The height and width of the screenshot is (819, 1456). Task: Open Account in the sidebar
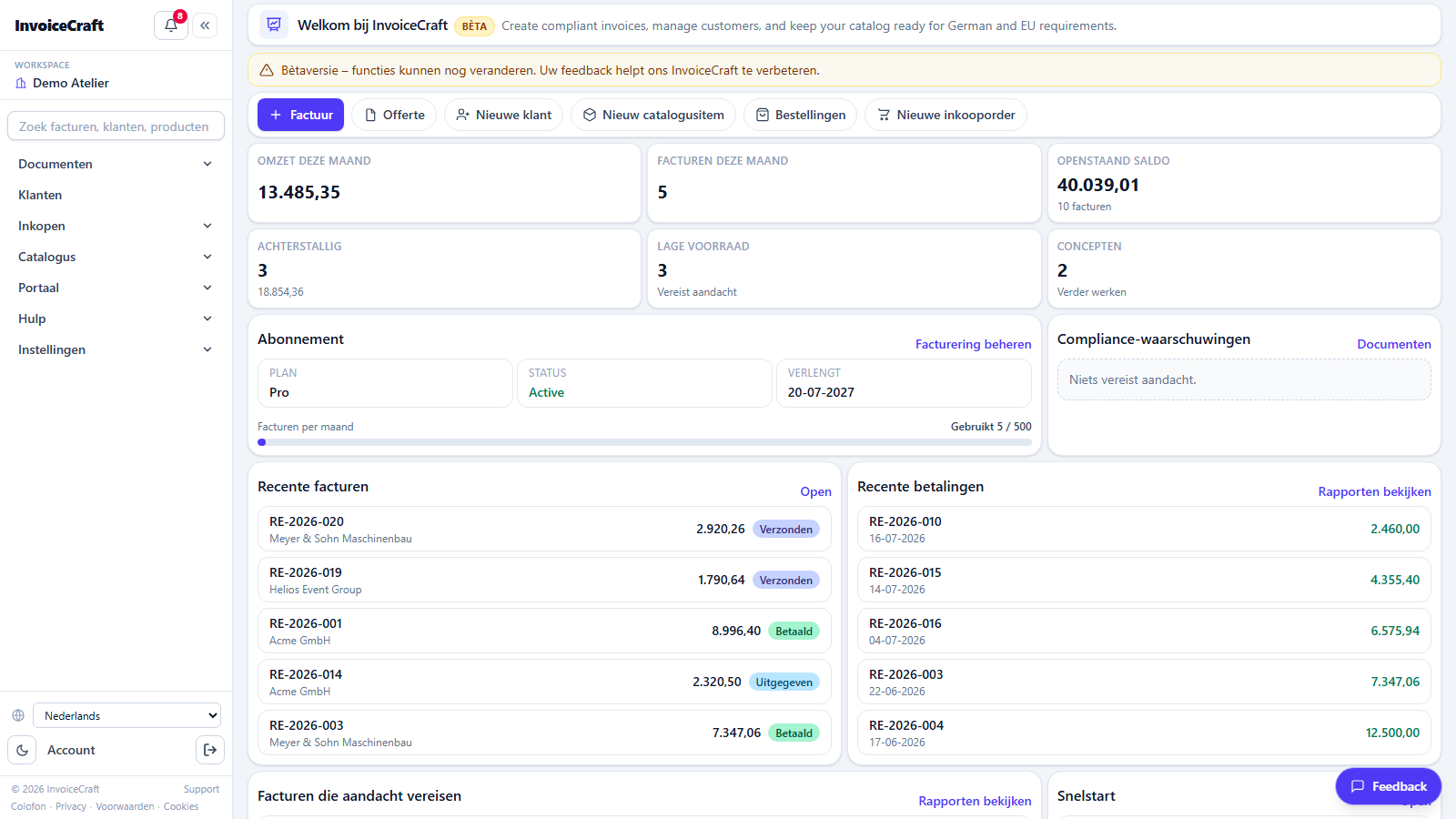71,750
